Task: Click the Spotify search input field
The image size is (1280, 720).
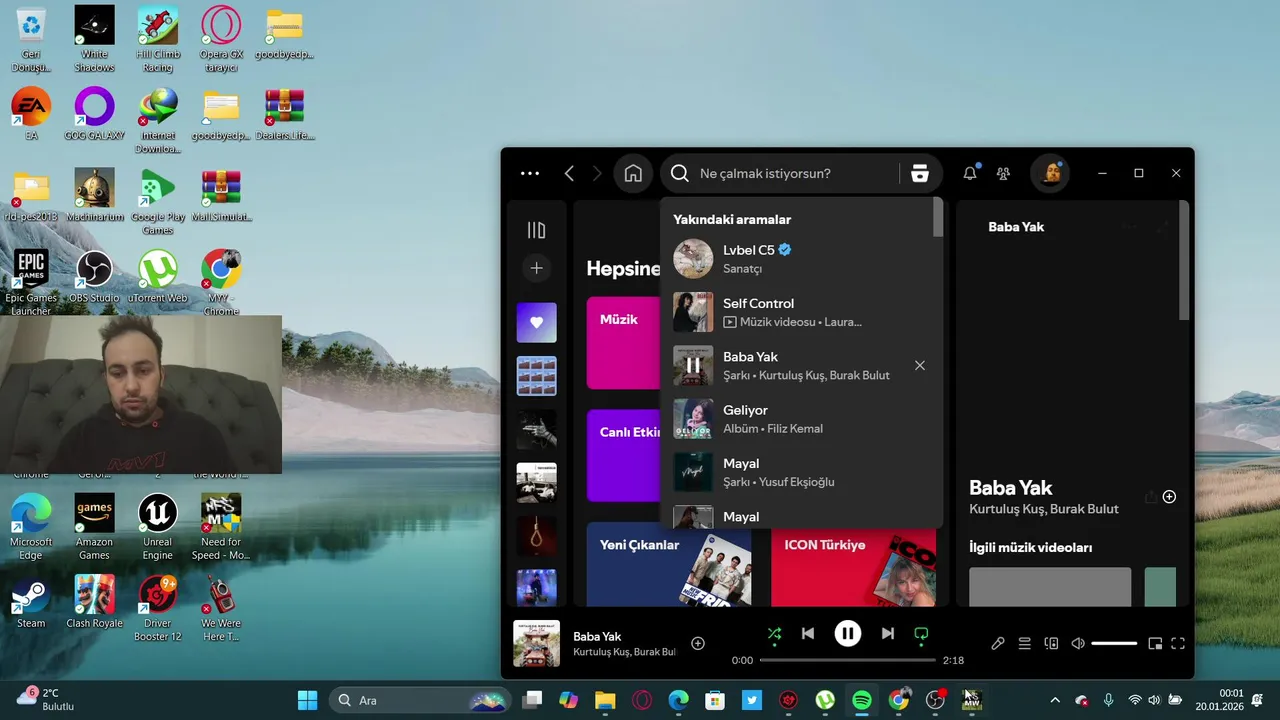Action: pyautogui.click(x=795, y=173)
